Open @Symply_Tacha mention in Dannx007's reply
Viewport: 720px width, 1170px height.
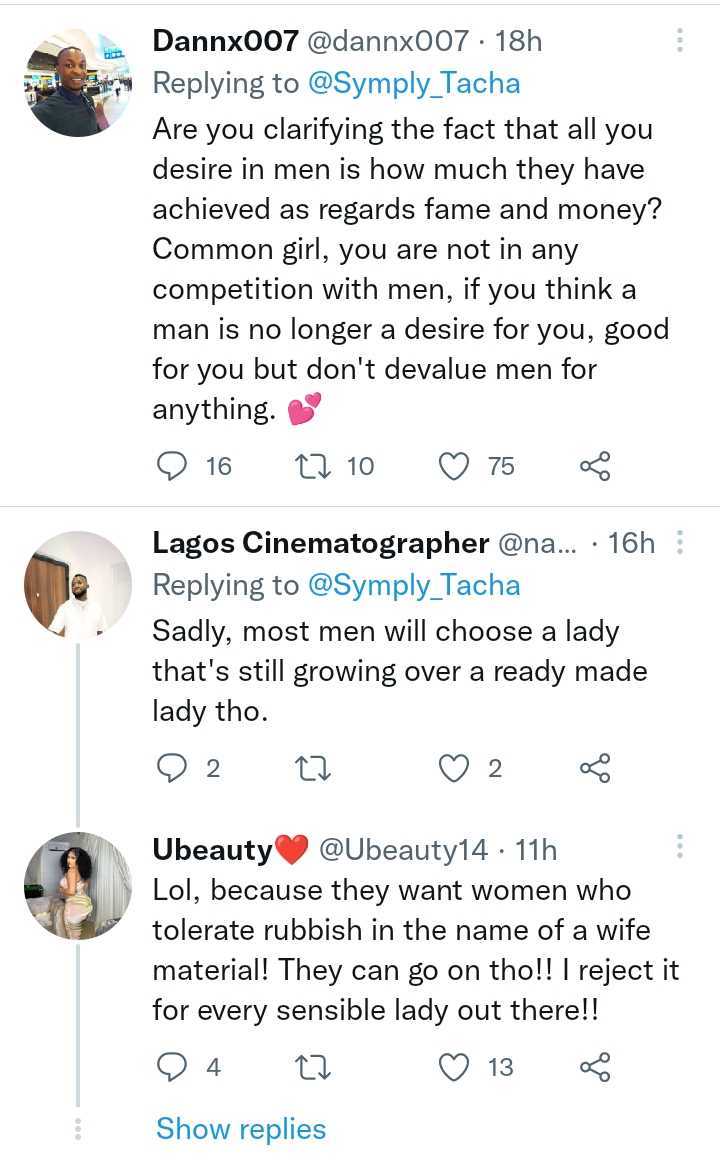pyautogui.click(x=414, y=83)
